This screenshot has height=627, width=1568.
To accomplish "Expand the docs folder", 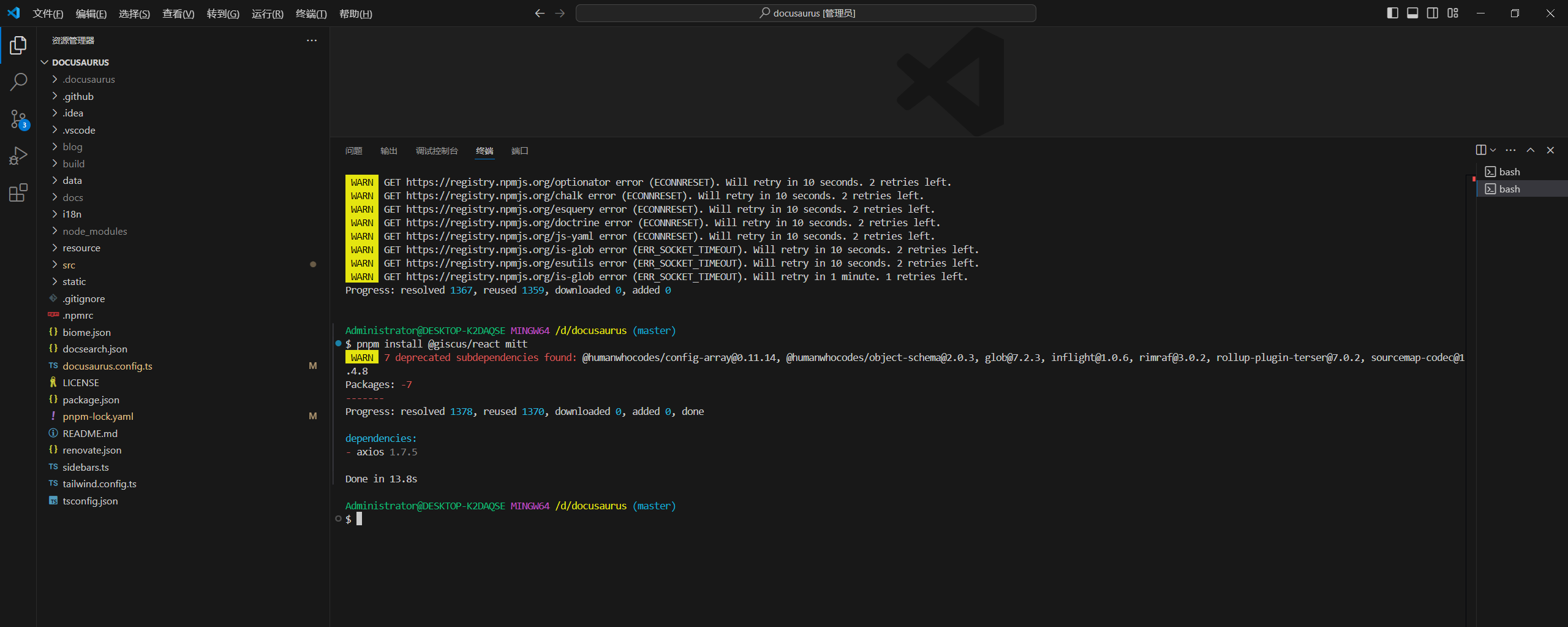I will pyautogui.click(x=183, y=197).
